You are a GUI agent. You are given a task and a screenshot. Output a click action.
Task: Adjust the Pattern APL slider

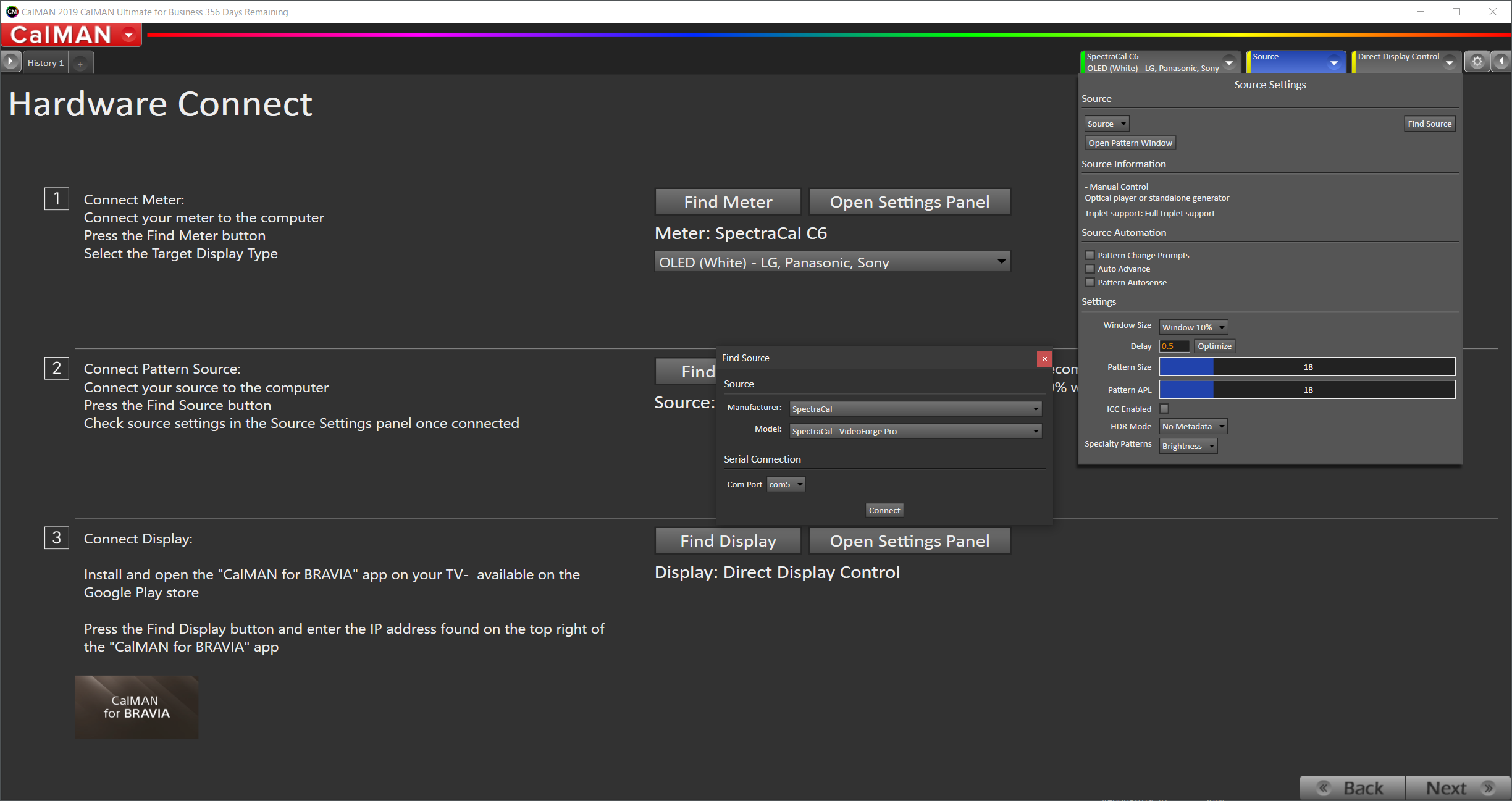click(1307, 390)
